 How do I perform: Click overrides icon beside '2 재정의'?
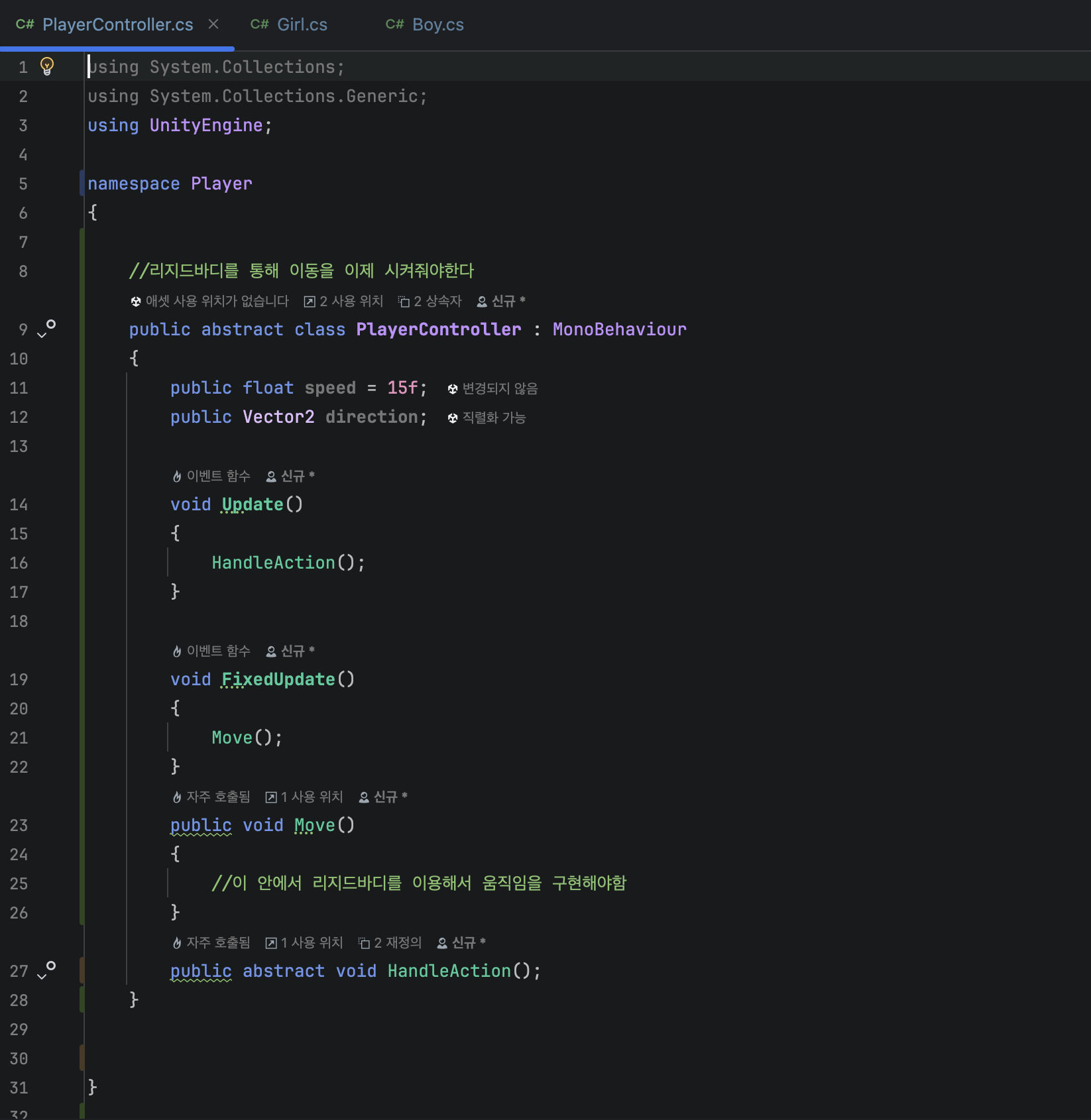click(364, 943)
